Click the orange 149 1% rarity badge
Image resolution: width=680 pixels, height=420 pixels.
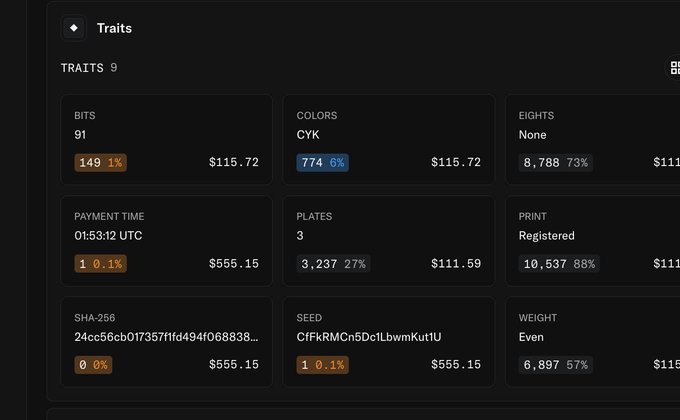pos(101,163)
